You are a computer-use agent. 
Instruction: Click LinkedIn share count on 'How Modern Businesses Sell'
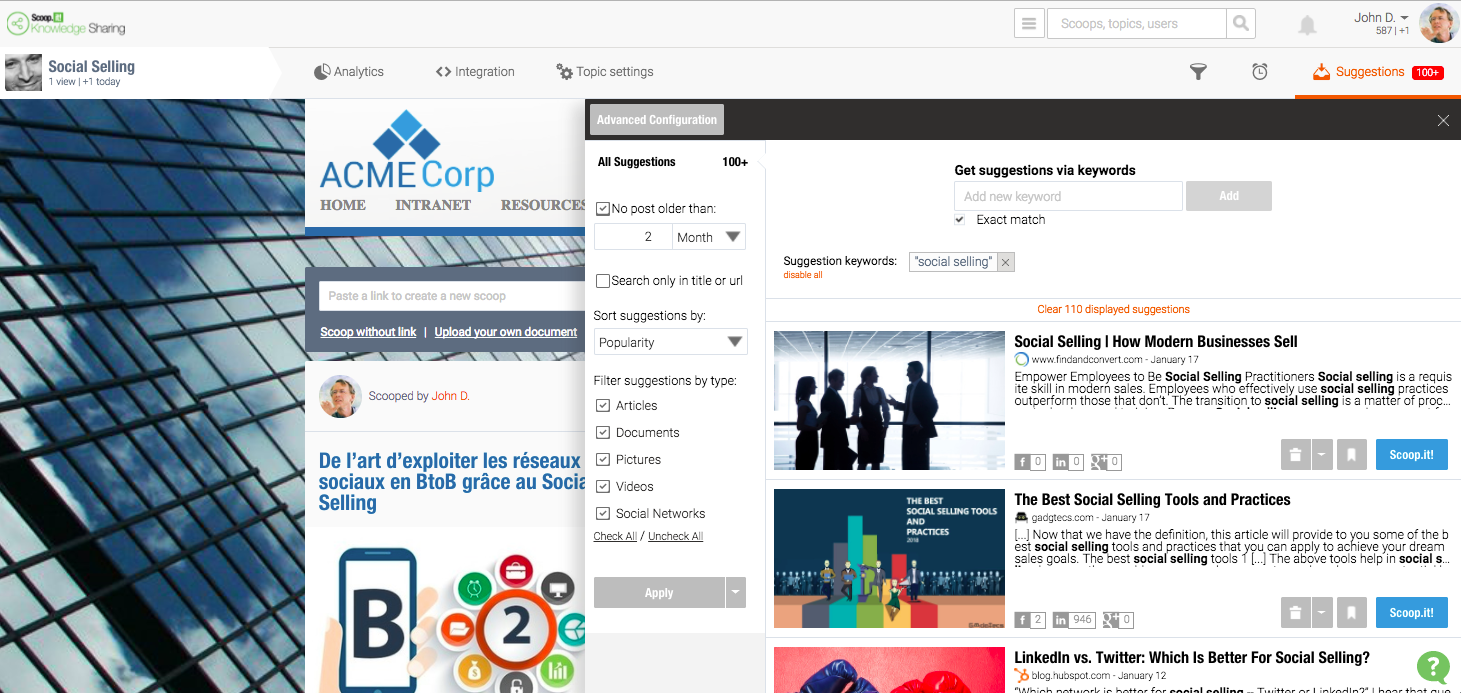click(x=1068, y=462)
